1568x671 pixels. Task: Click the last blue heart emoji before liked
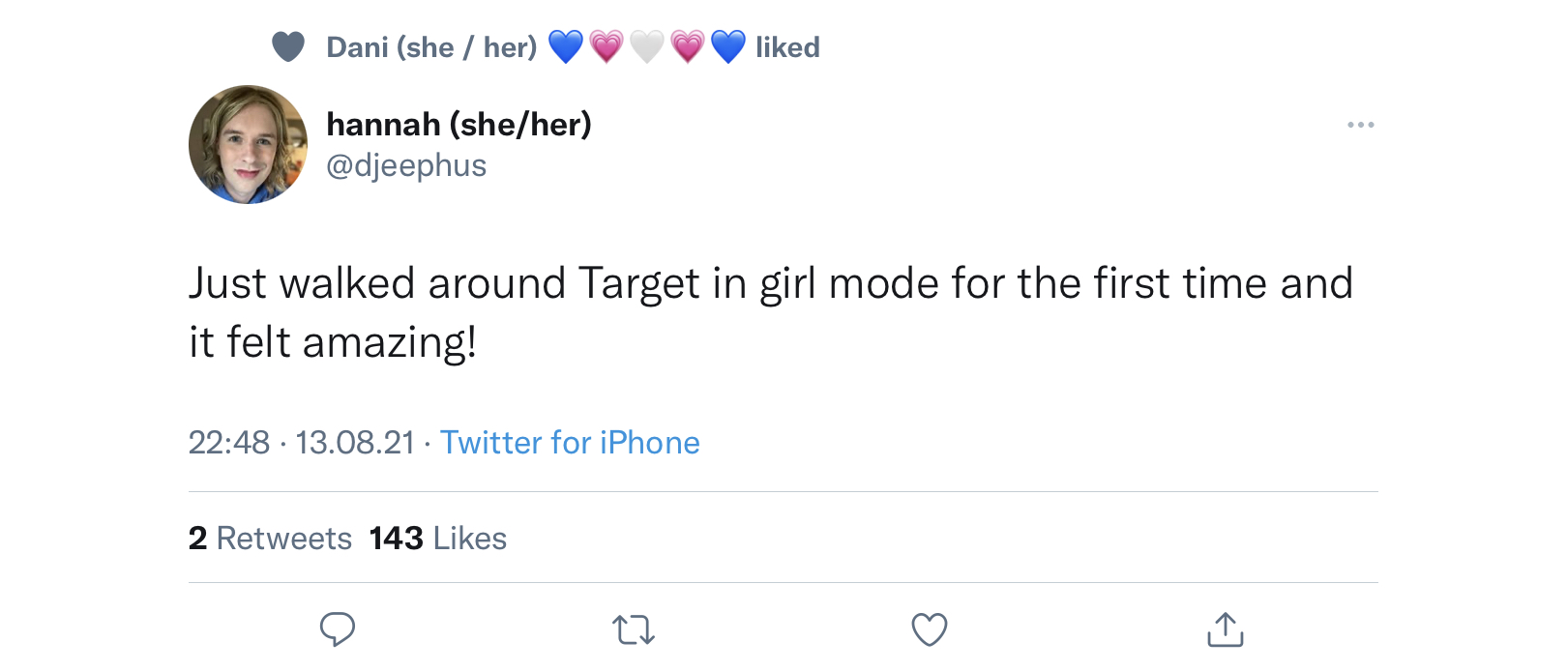pyautogui.click(x=728, y=46)
